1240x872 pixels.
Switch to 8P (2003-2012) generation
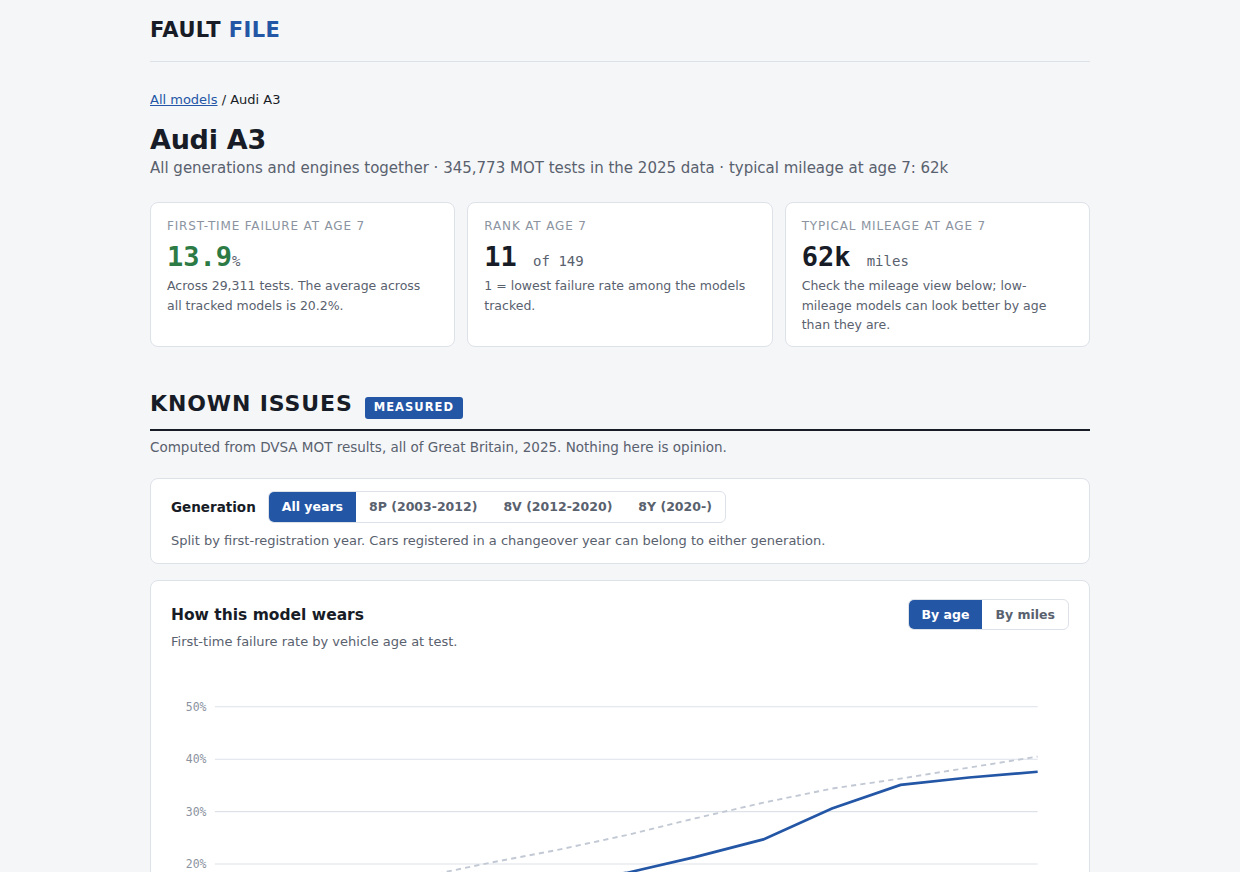click(x=423, y=507)
